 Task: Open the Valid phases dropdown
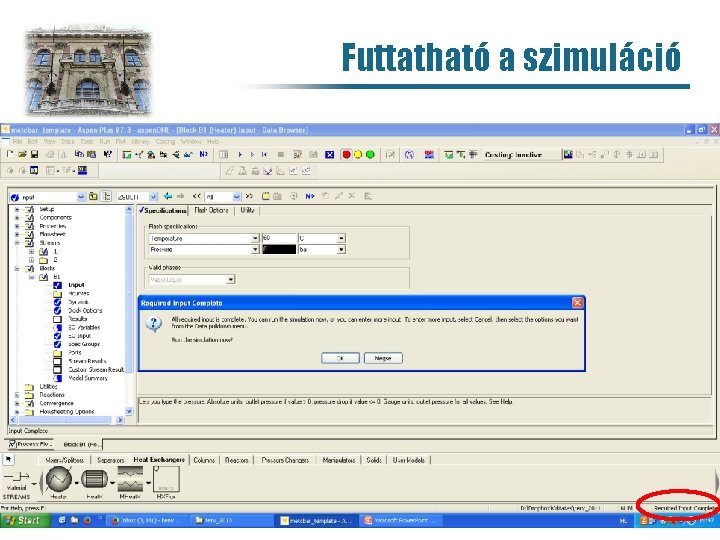coord(231,279)
